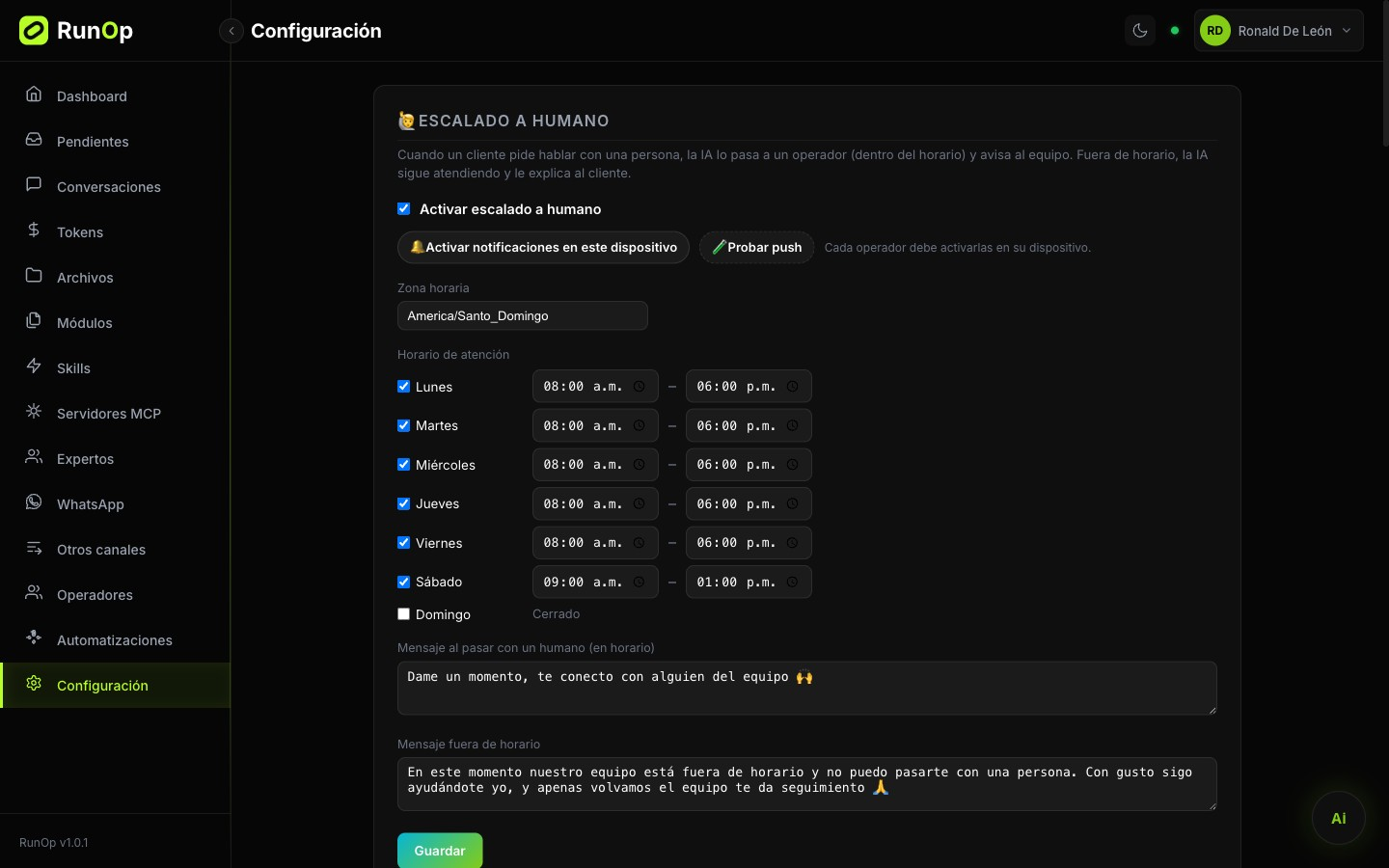Click the Conversaciones chat bubble icon
The image size is (1389, 868).
pyautogui.click(x=34, y=185)
